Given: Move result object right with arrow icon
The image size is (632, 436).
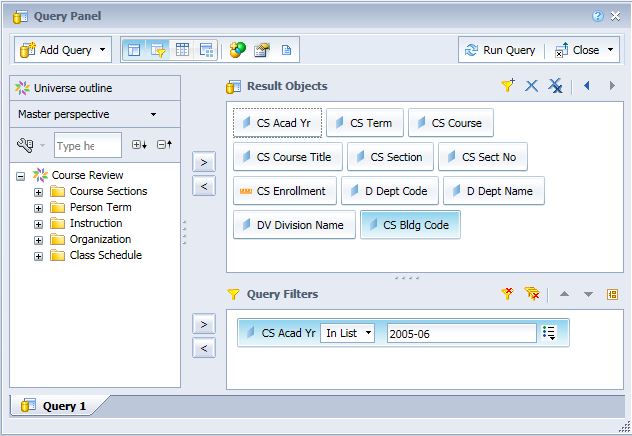Looking at the screenshot, I should [x=612, y=85].
